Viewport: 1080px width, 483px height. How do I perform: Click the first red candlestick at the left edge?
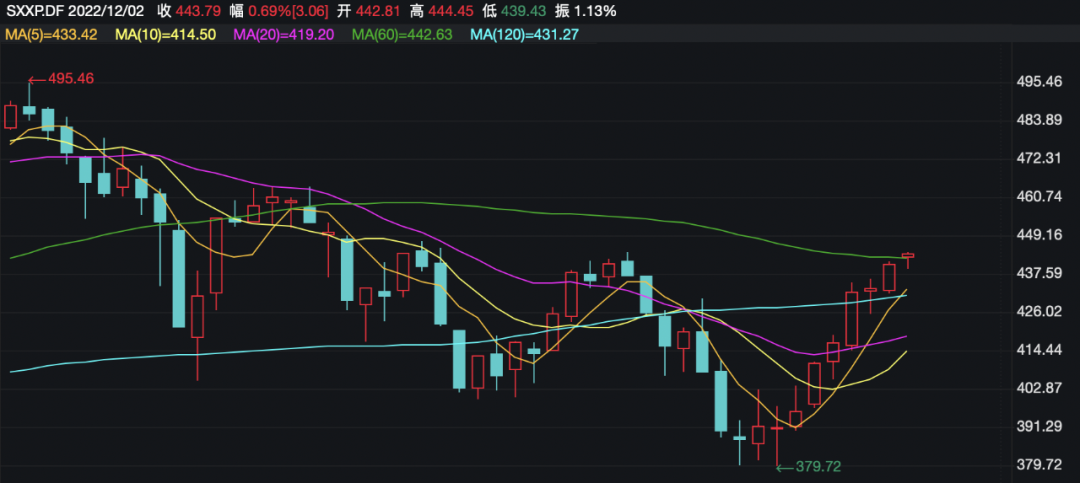tap(10, 116)
